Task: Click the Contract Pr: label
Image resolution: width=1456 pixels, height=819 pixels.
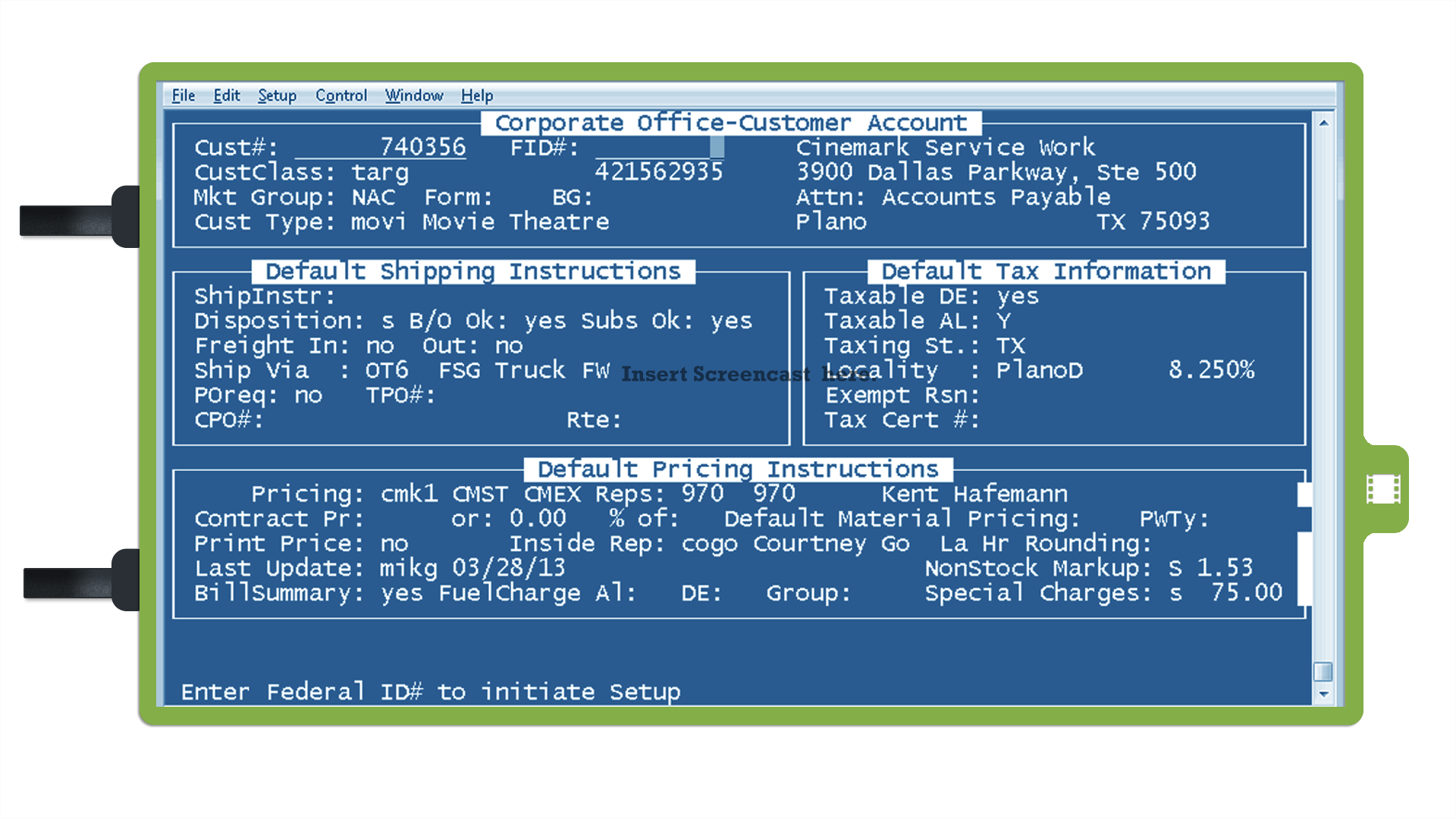Action: coord(279,519)
